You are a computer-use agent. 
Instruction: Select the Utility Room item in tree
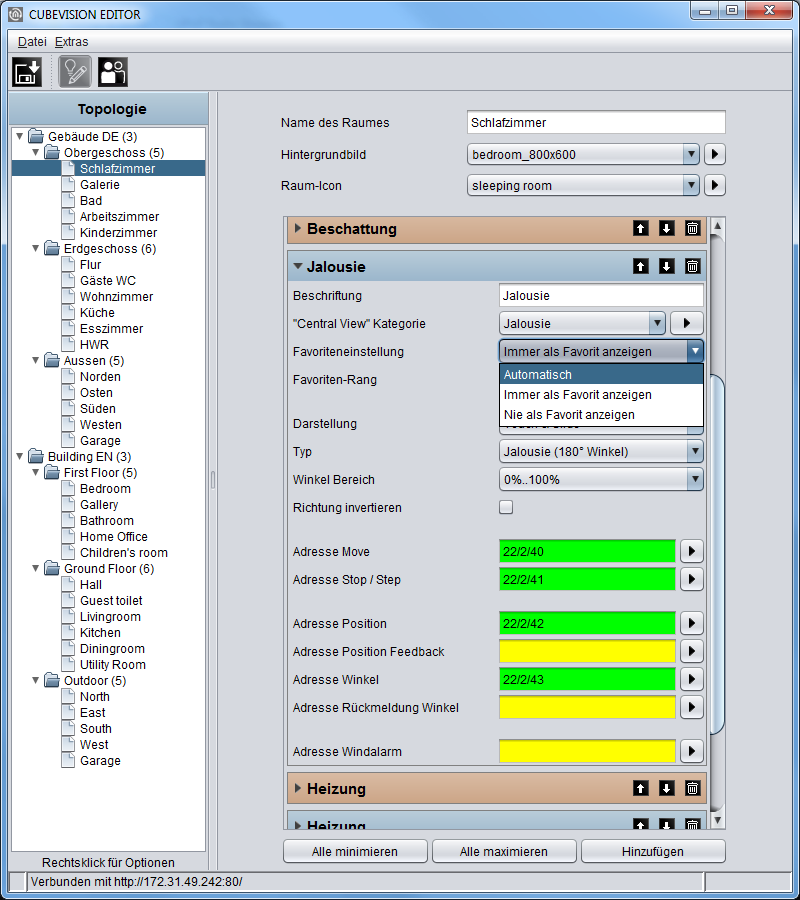click(112, 664)
